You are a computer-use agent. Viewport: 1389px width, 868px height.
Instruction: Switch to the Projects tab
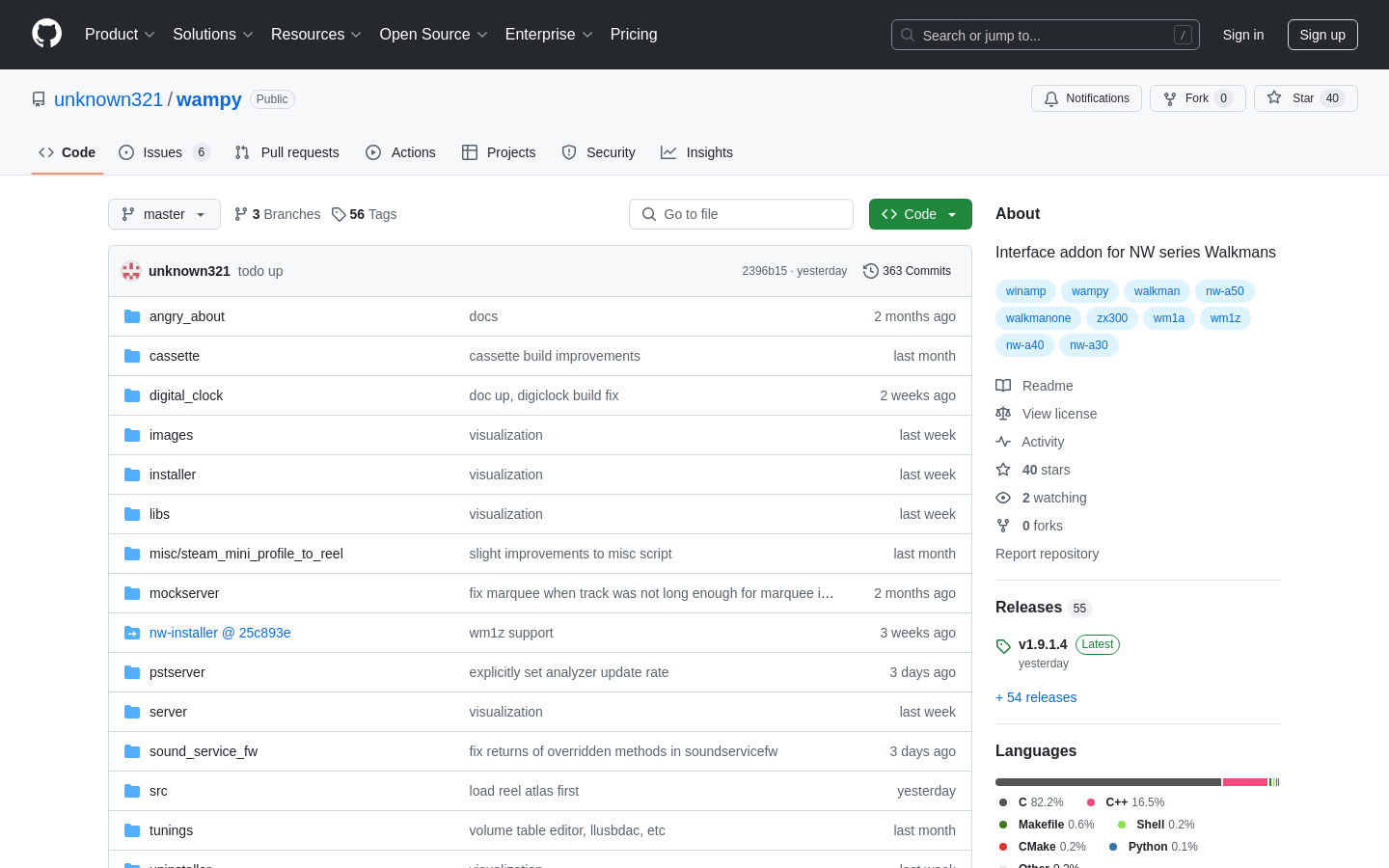[x=499, y=152]
